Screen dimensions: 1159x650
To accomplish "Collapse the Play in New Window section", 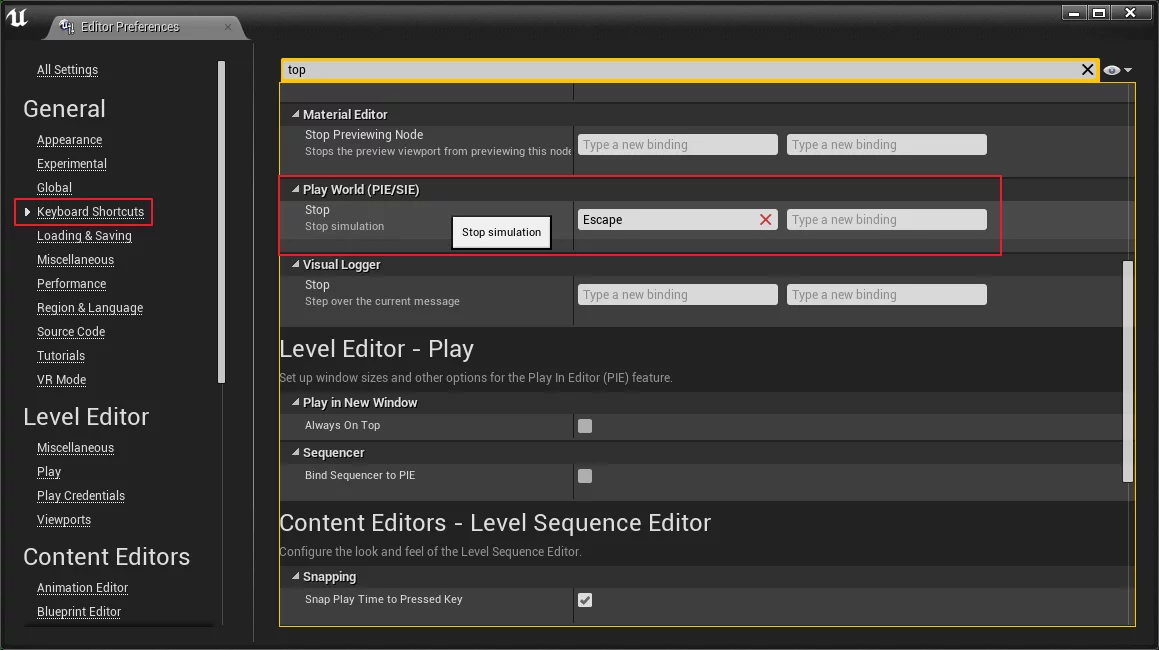I will click(295, 403).
